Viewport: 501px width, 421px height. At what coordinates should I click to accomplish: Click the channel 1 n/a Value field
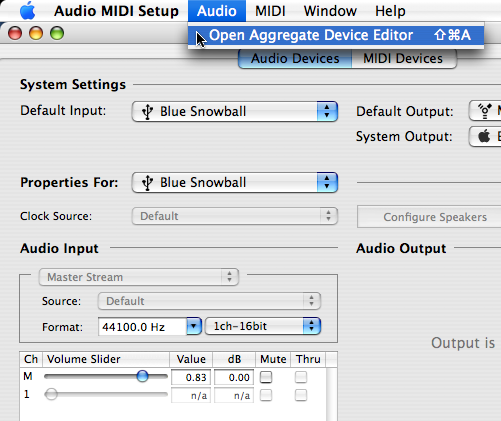coord(191,395)
